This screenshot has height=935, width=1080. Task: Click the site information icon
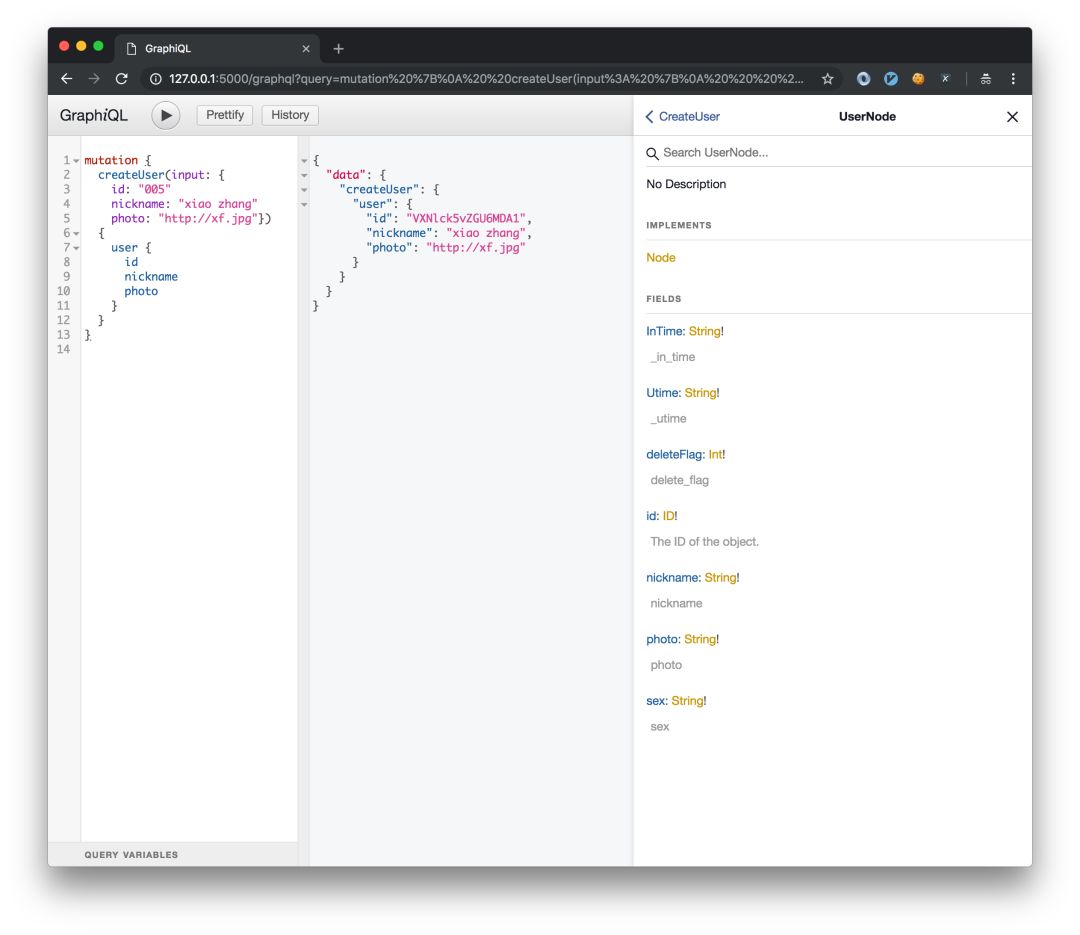tap(156, 79)
